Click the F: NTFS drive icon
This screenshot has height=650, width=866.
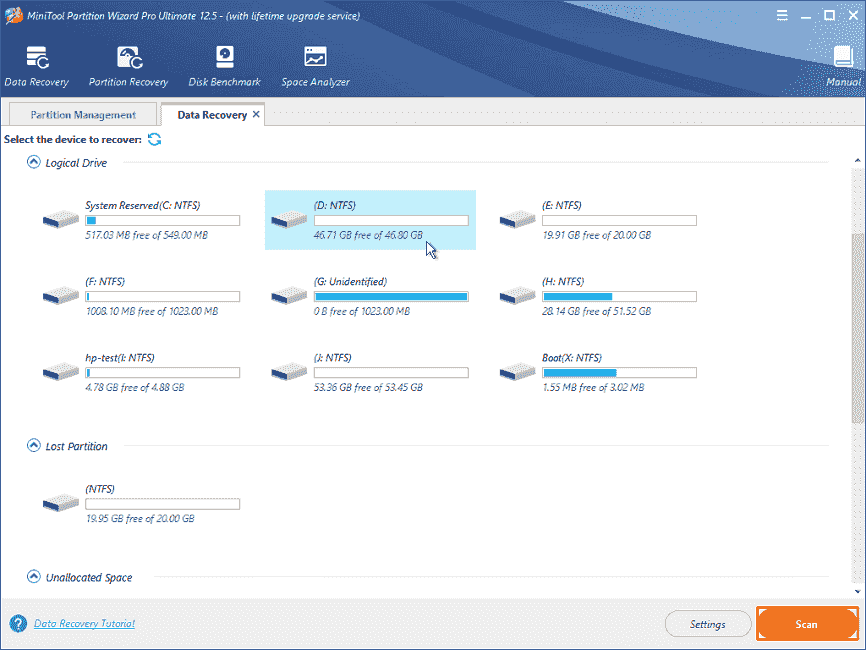tap(61, 295)
